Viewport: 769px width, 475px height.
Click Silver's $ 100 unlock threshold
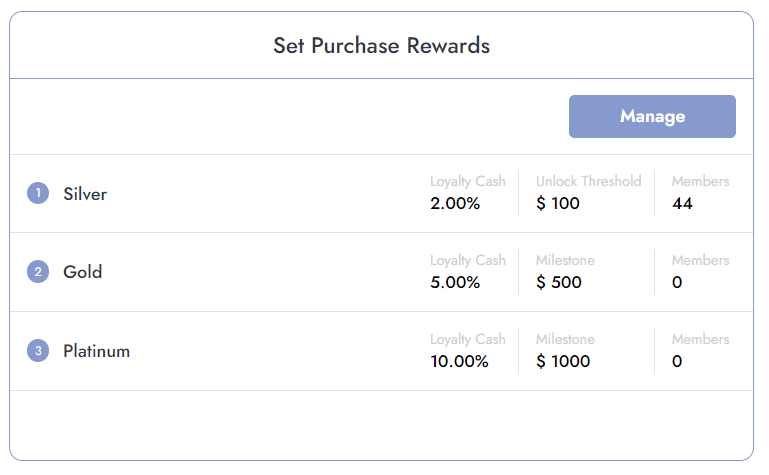(558, 203)
